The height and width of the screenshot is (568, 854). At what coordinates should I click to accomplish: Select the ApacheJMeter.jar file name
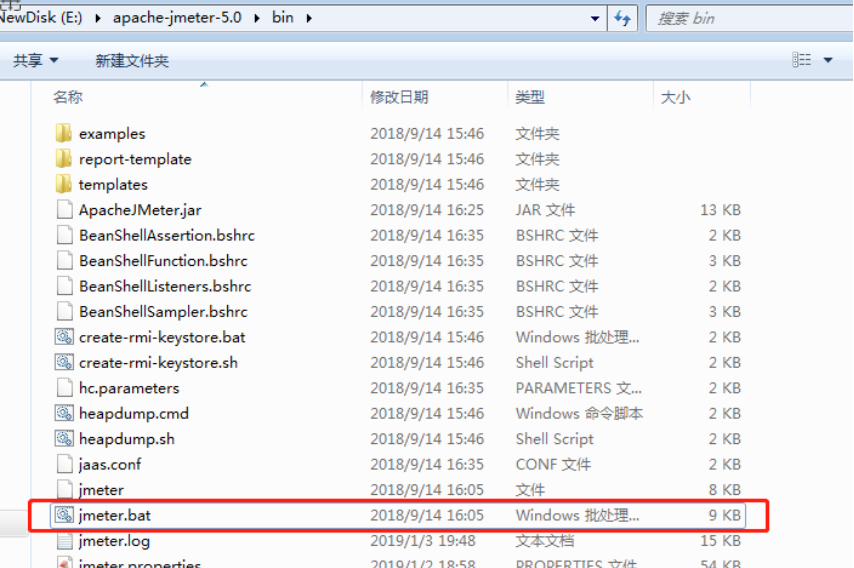click(x=140, y=210)
